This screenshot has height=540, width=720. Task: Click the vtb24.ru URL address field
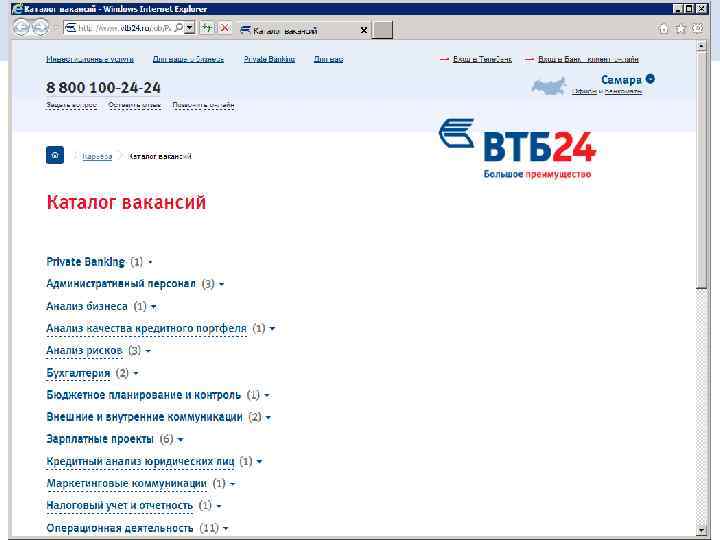(125, 28)
